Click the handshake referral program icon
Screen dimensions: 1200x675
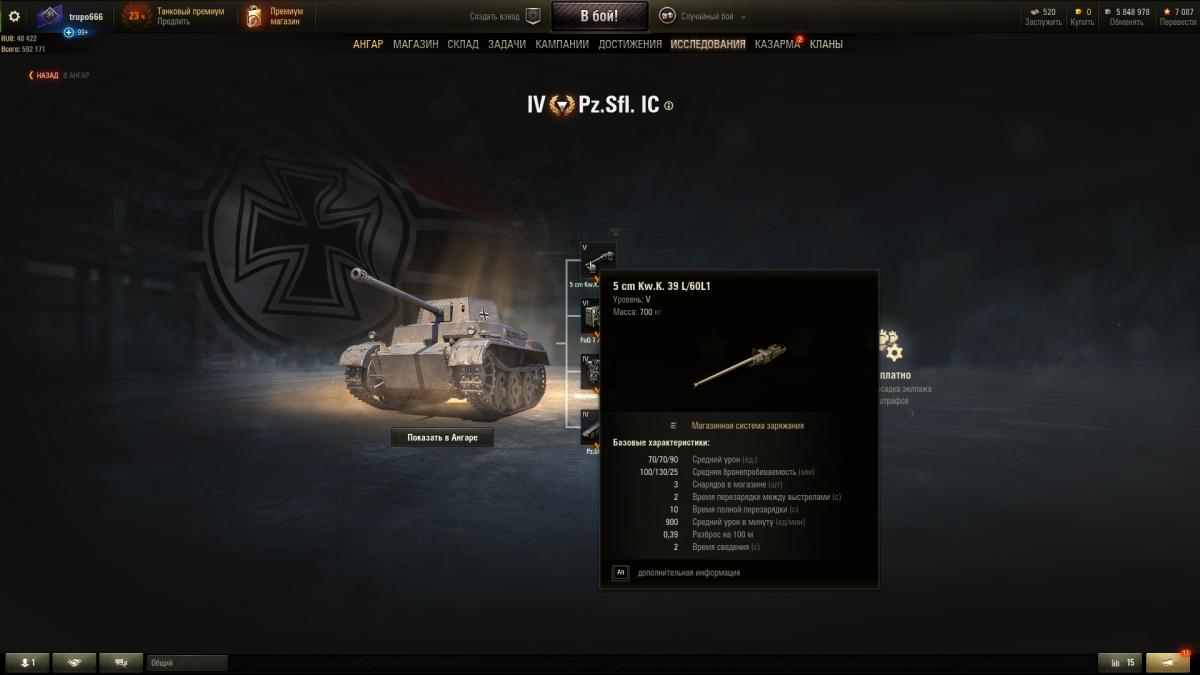75,662
